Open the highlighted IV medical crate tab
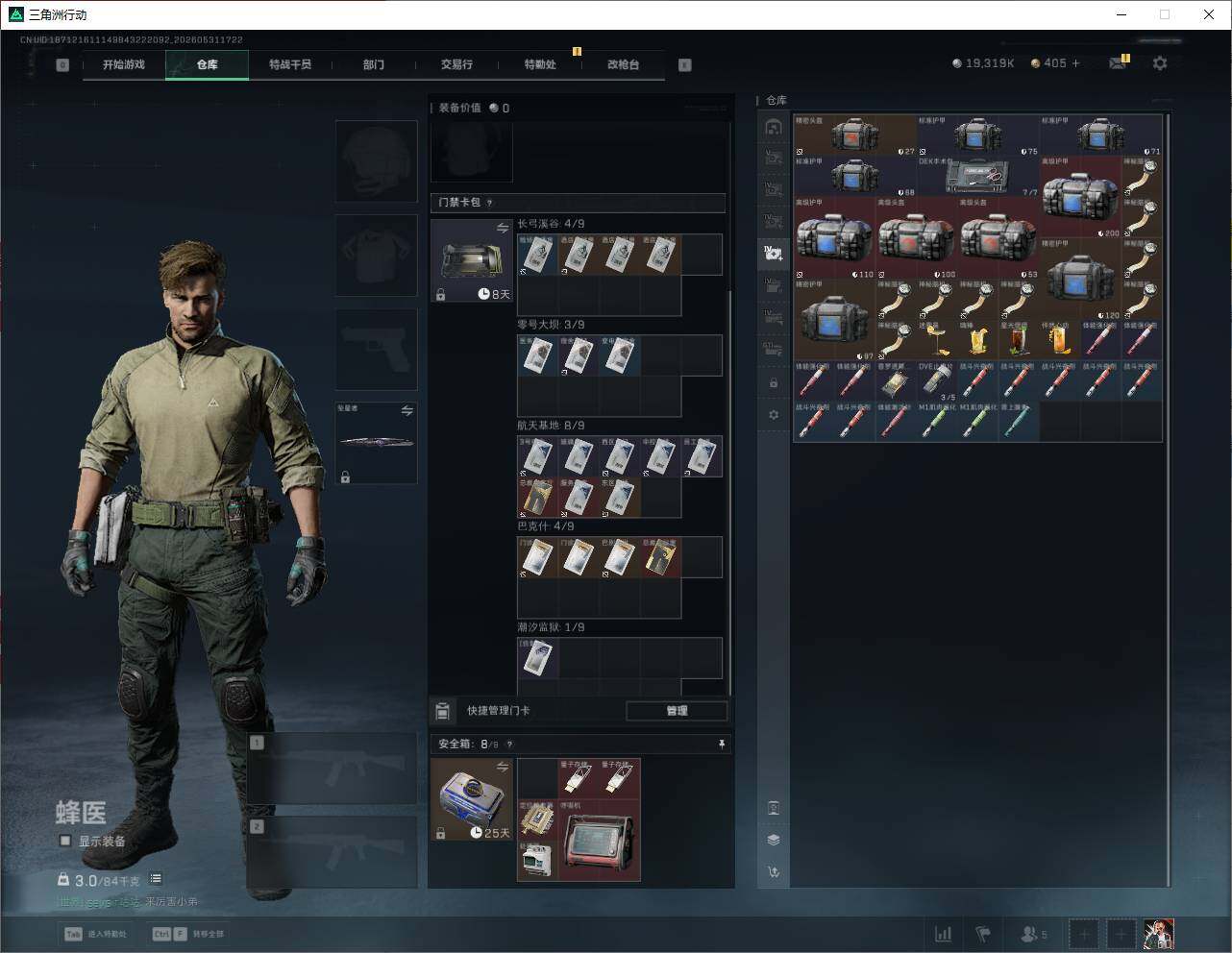This screenshot has width=1232, height=953. [x=774, y=253]
